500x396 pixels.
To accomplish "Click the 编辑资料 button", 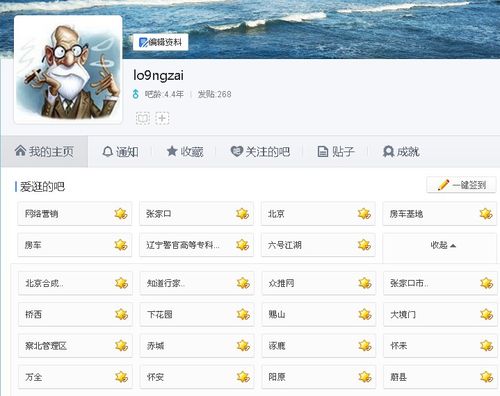I will [x=161, y=42].
